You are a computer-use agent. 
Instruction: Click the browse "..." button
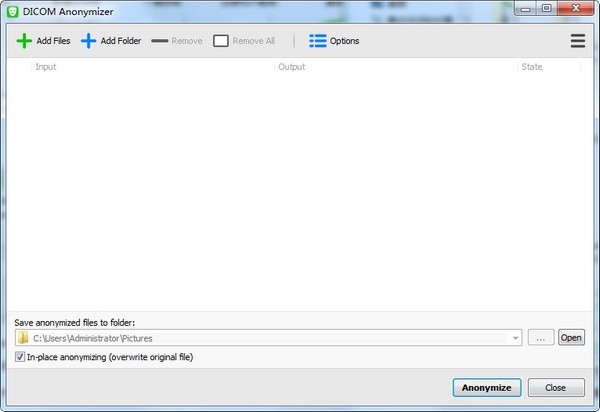[541, 338]
